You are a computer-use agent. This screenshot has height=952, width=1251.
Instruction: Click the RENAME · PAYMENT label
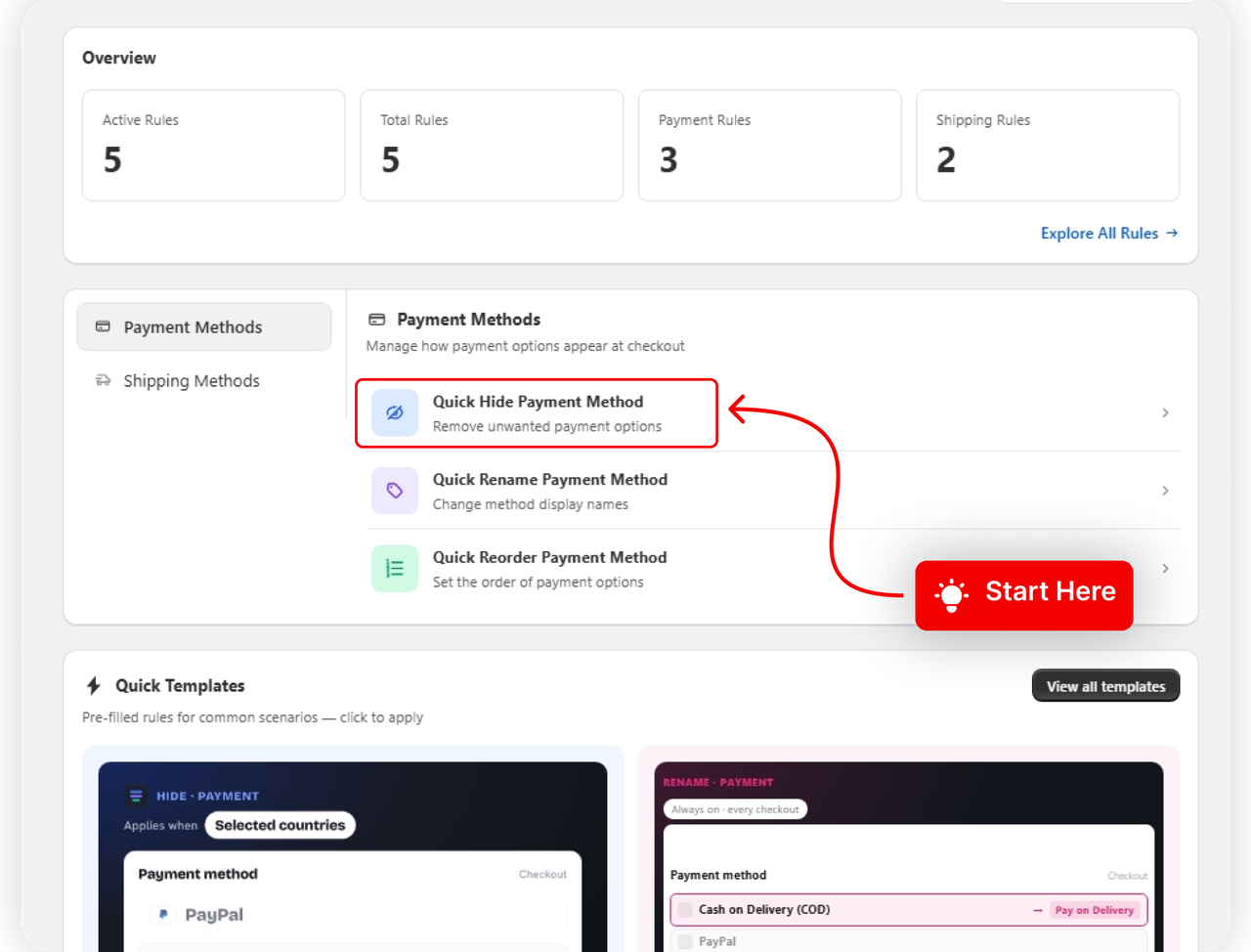click(x=718, y=782)
